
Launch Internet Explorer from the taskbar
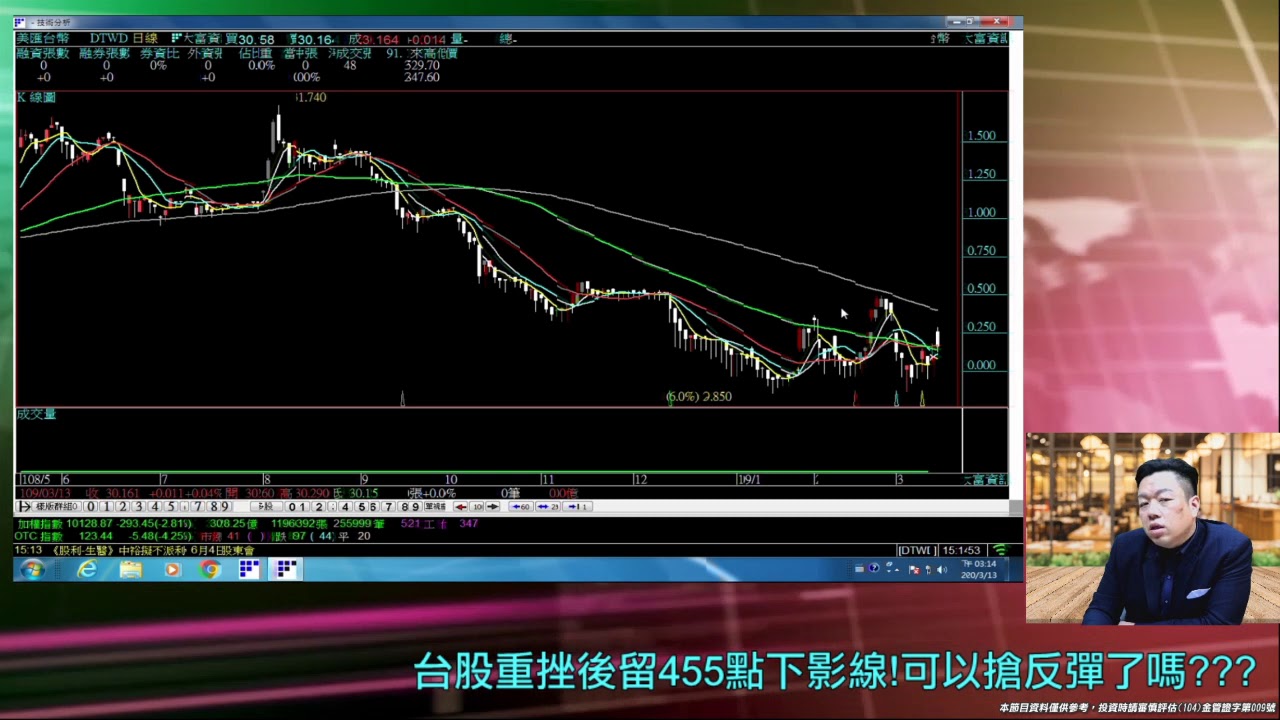(x=87, y=569)
